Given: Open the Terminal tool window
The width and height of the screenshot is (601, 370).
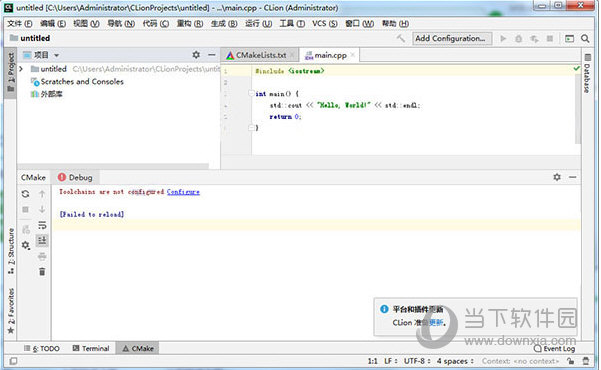Looking at the screenshot, I should [x=91, y=348].
